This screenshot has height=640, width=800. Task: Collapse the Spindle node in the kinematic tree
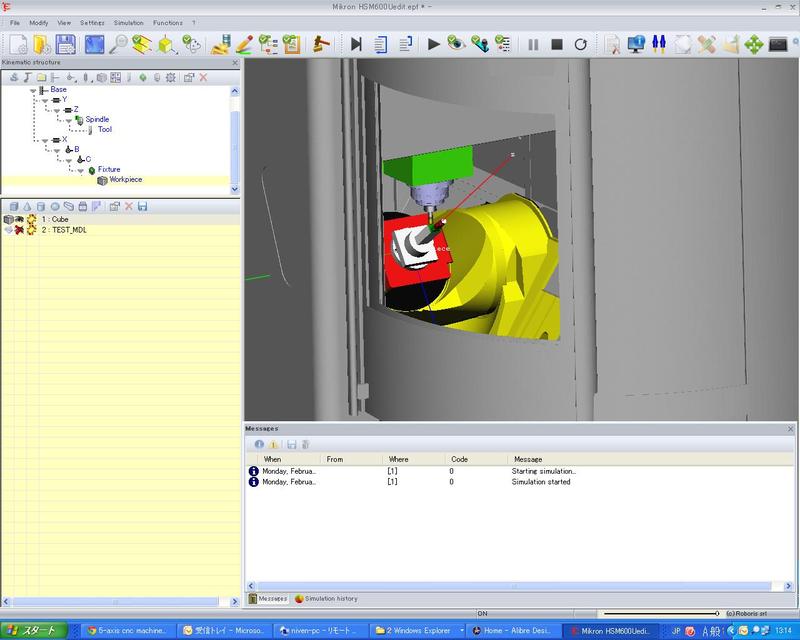69,119
